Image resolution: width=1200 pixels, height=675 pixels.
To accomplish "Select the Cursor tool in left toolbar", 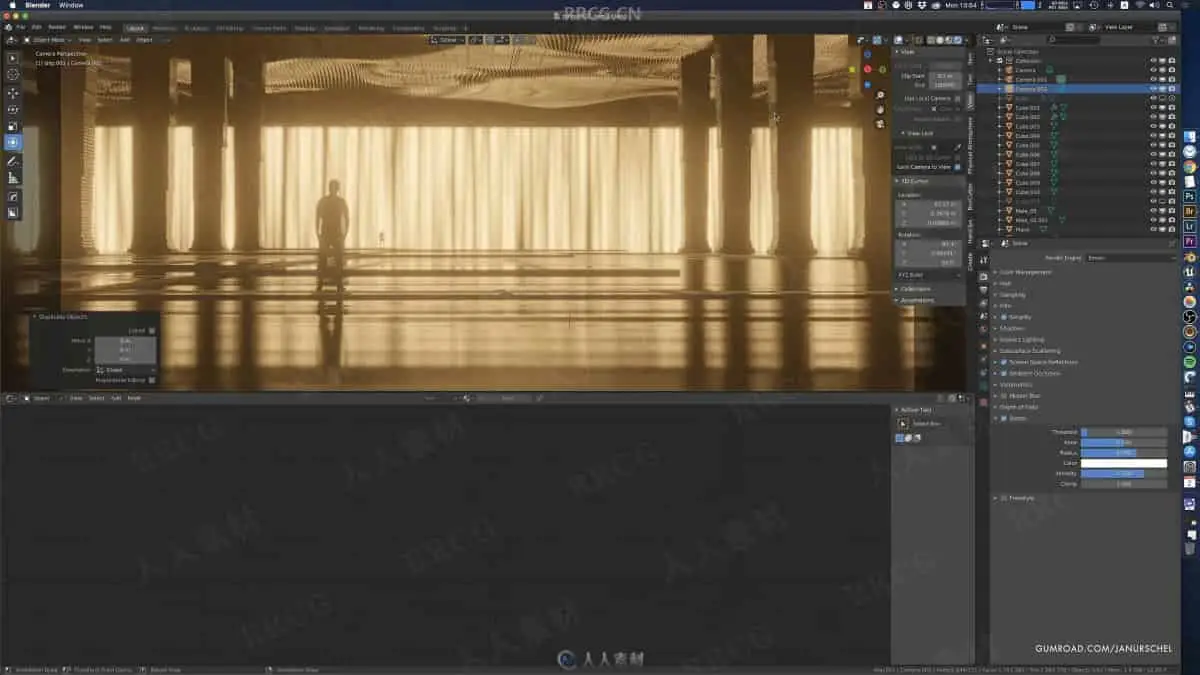I will pyautogui.click(x=13, y=74).
